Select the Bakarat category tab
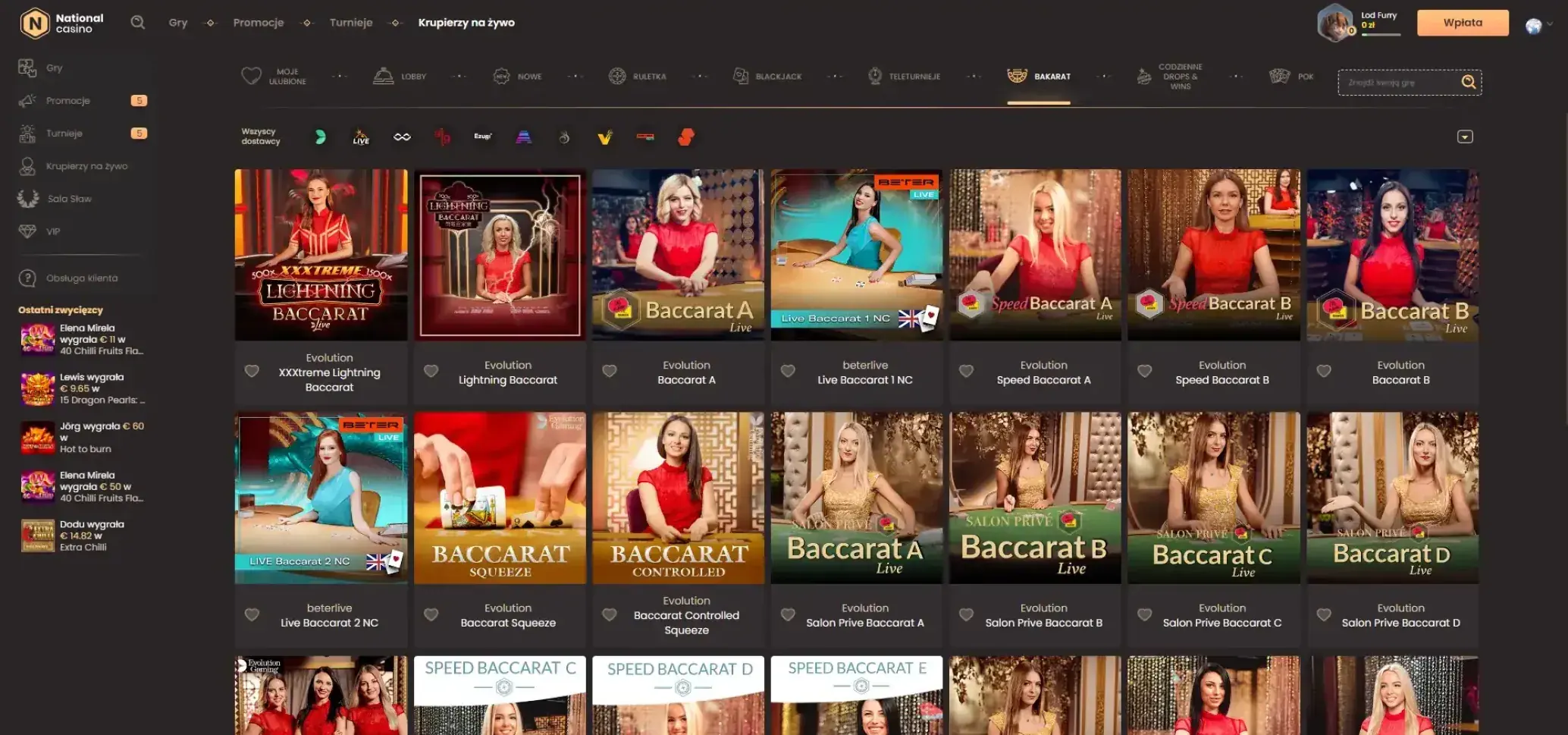Viewport: 1568px width, 735px height. click(x=1038, y=77)
